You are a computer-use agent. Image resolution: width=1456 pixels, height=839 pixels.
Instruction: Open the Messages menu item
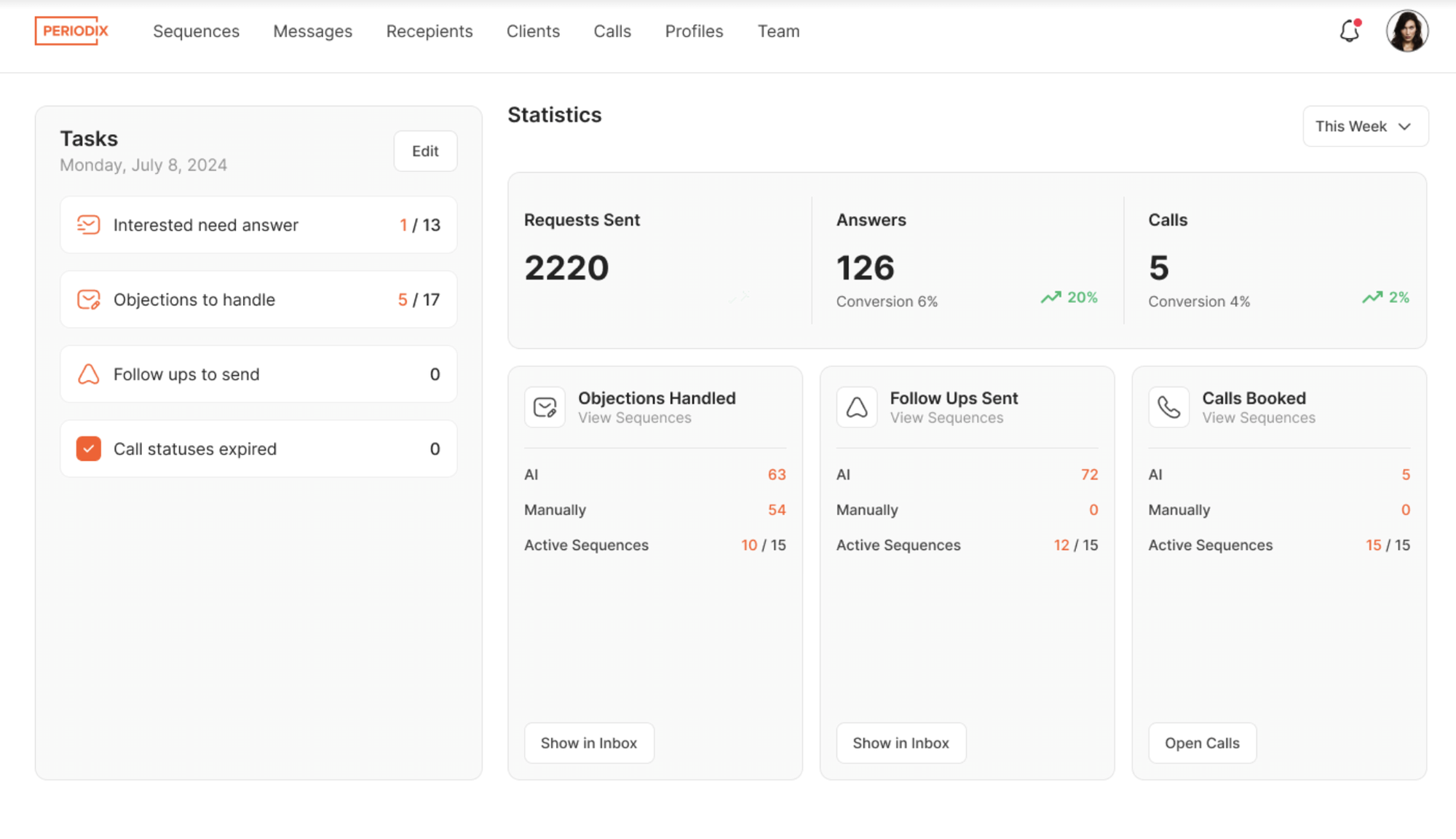pyautogui.click(x=312, y=31)
